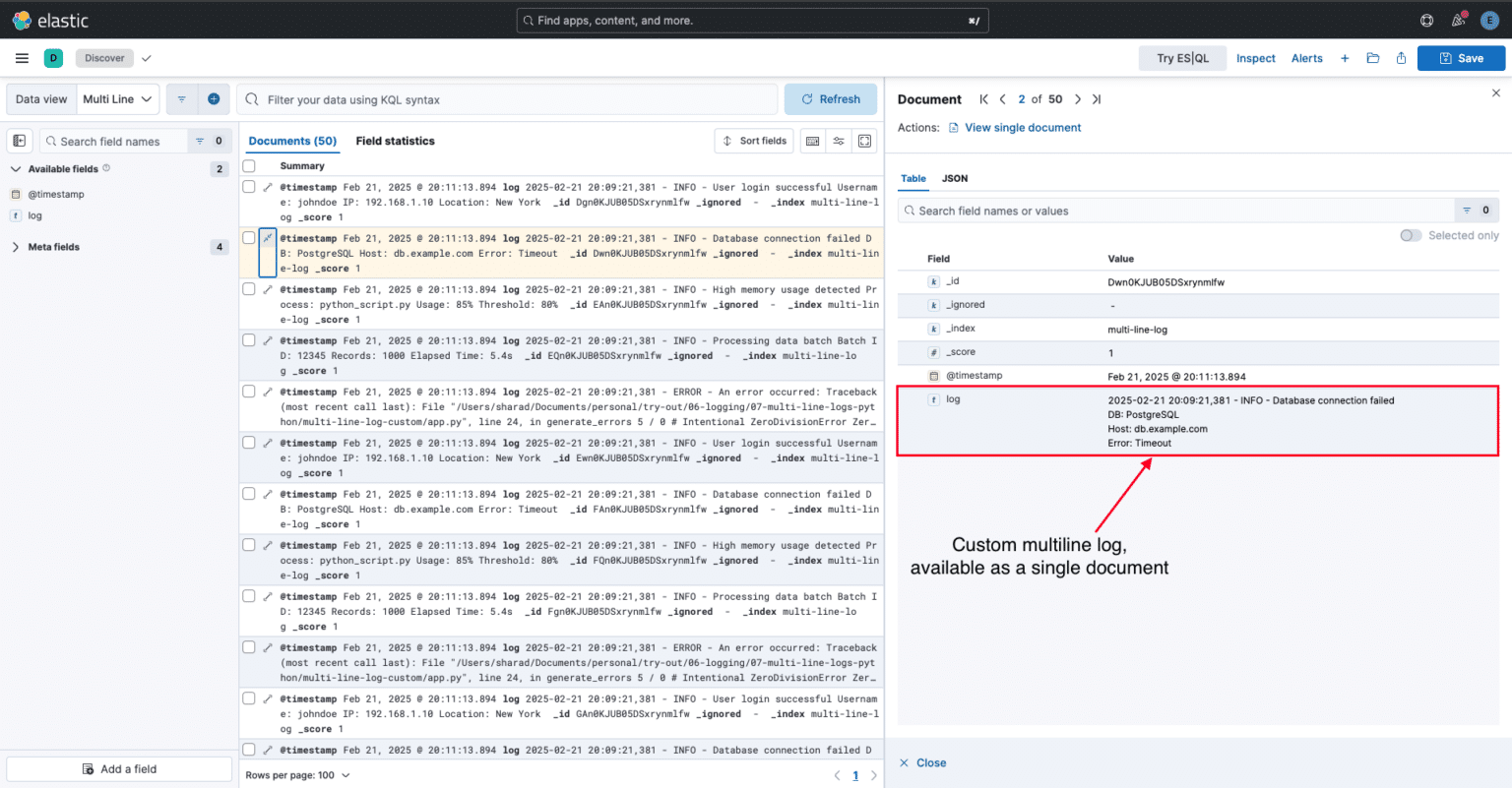The width and height of the screenshot is (1512, 788).
Task: Switch to Field statistics tab
Action: pyautogui.click(x=395, y=141)
